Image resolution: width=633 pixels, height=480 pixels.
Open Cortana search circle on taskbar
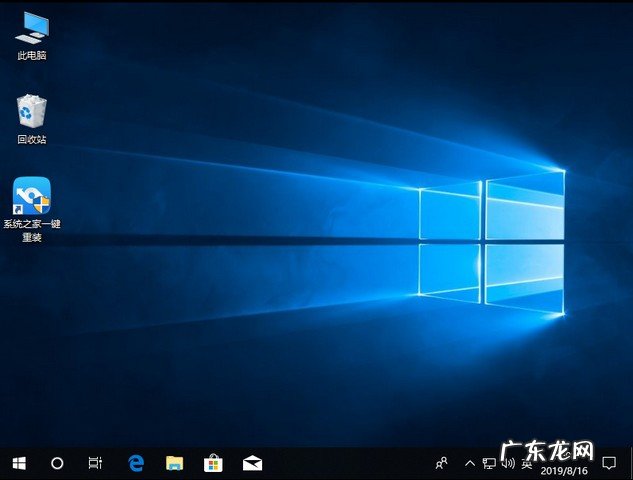coord(57,463)
